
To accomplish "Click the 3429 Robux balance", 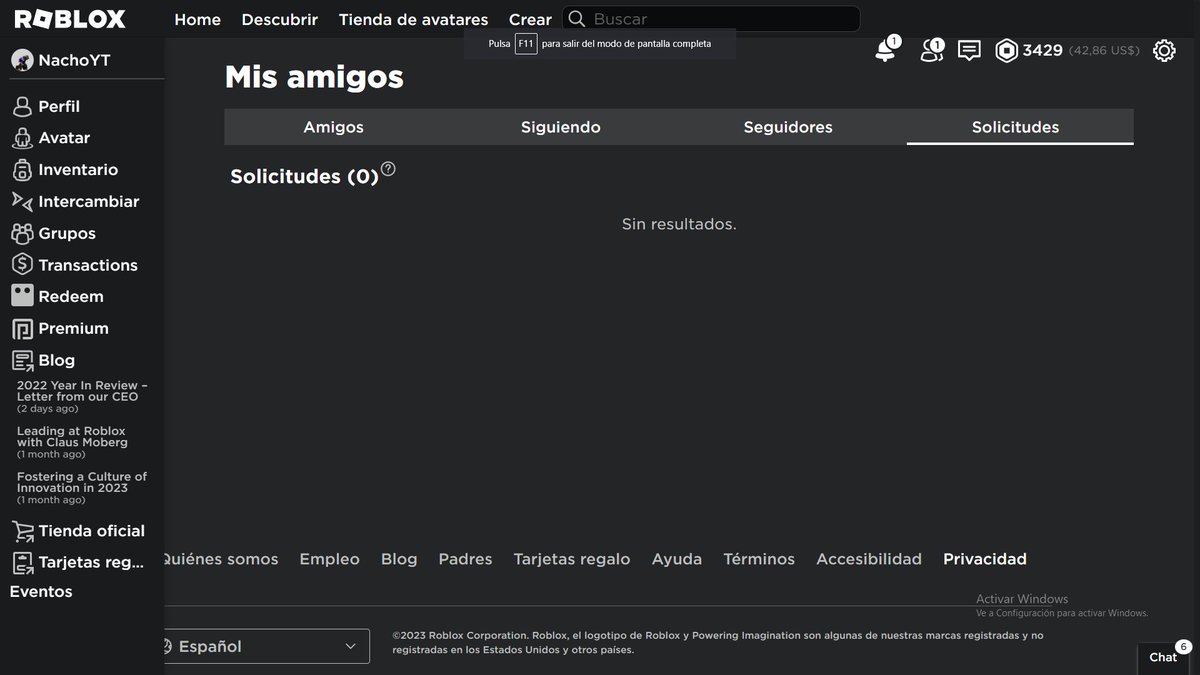I will click(1042, 50).
